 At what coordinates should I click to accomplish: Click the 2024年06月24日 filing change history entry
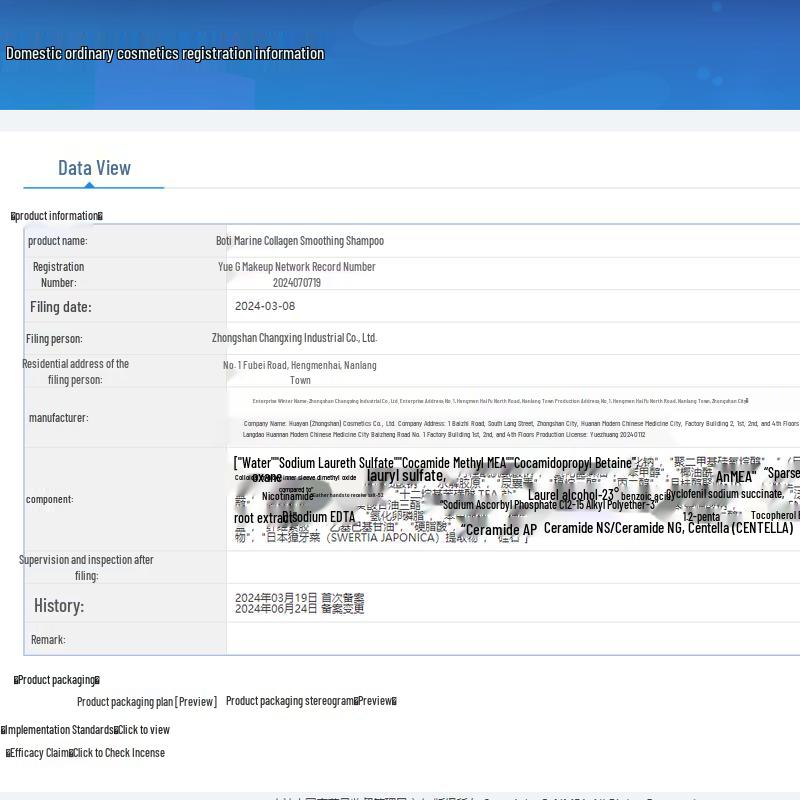click(x=299, y=608)
